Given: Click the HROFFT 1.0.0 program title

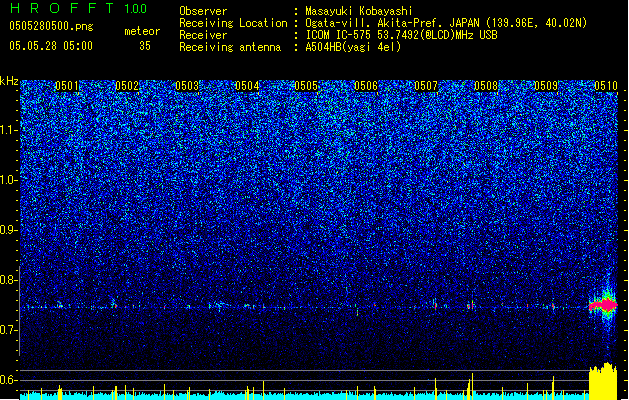Looking at the screenshot, I should [x=78, y=8].
